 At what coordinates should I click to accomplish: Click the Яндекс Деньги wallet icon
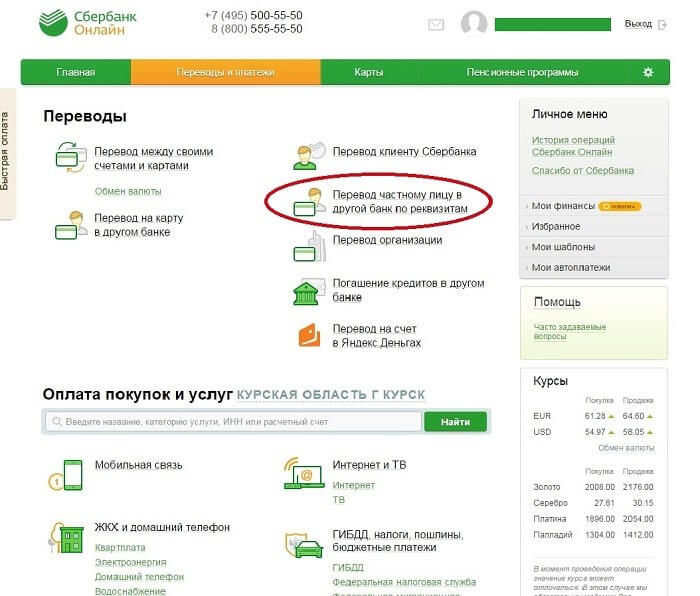click(309, 335)
